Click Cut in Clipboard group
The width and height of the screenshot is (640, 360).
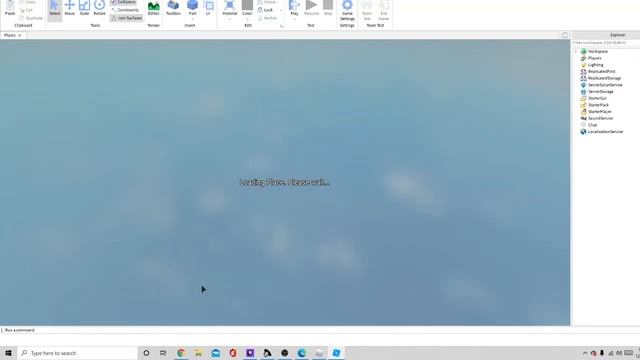pyautogui.click(x=27, y=10)
